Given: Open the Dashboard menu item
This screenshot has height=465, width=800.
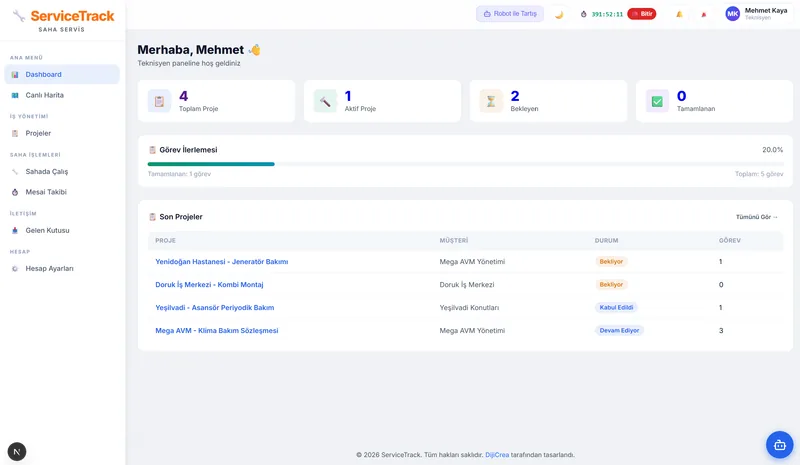Looking at the screenshot, I should tap(62, 75).
